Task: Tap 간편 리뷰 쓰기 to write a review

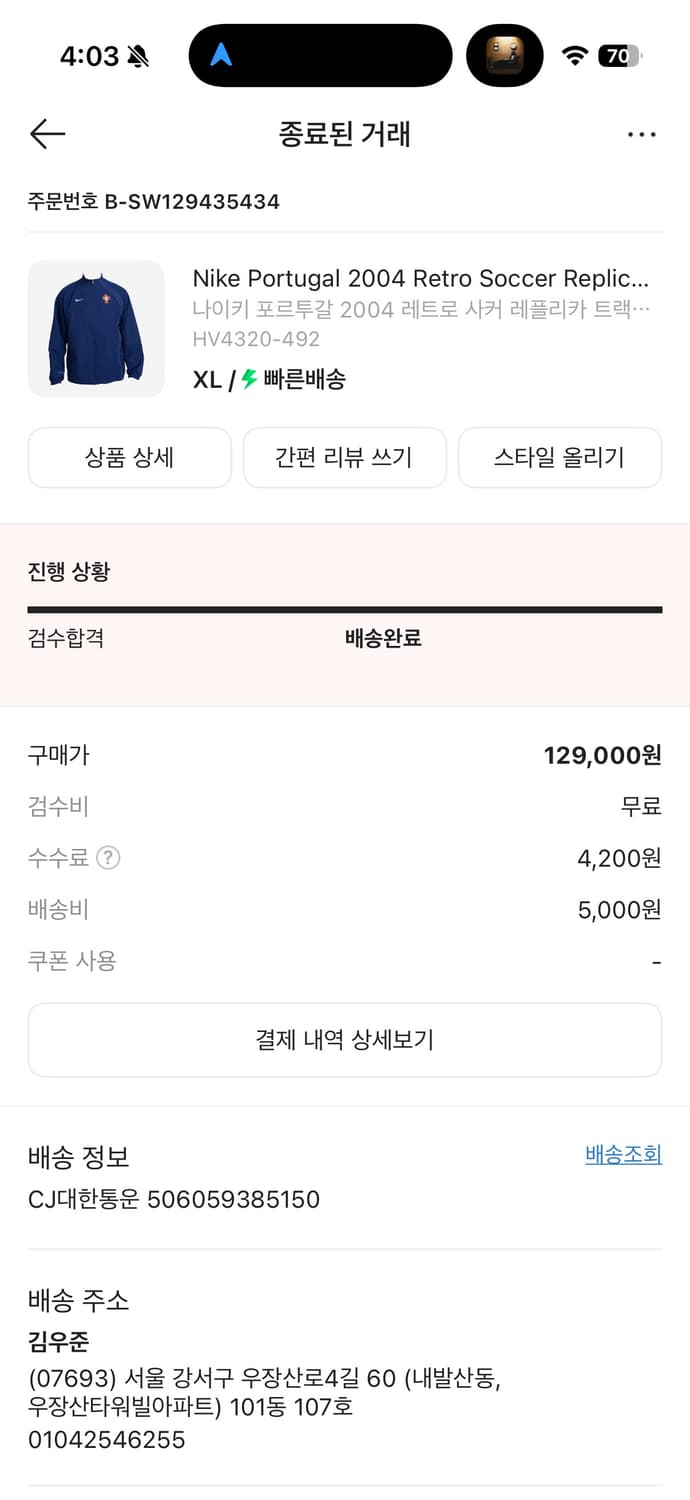Action: (344, 457)
